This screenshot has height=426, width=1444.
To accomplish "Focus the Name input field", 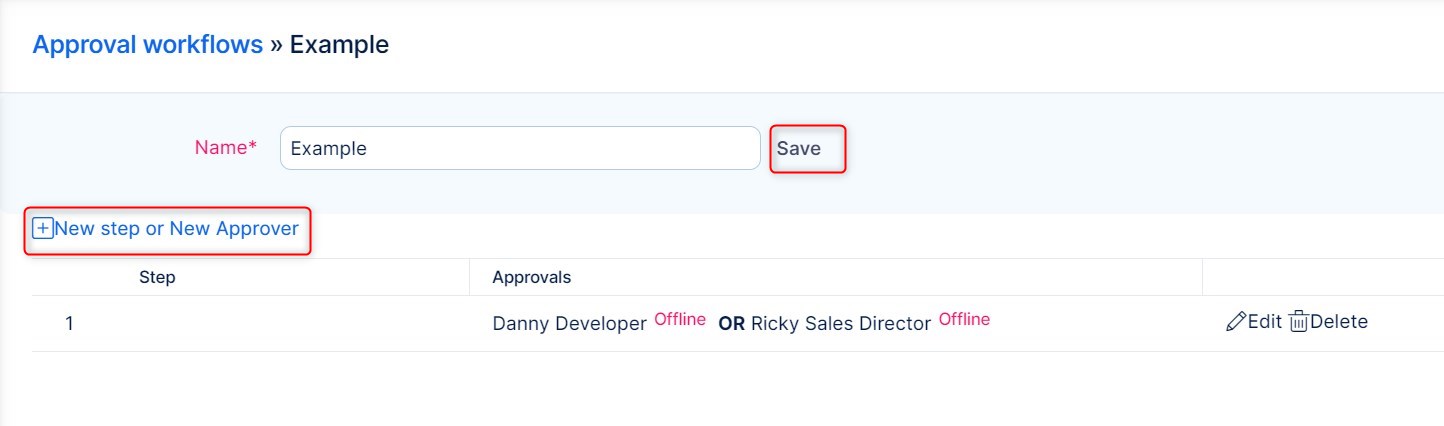I will [520, 149].
